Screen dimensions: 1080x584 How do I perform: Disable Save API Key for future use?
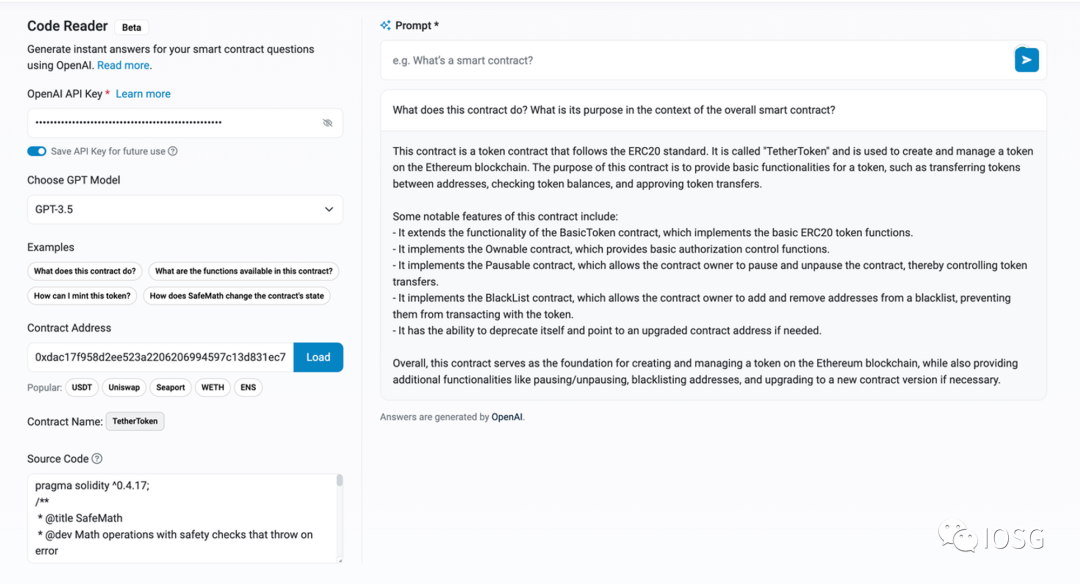coord(37,152)
